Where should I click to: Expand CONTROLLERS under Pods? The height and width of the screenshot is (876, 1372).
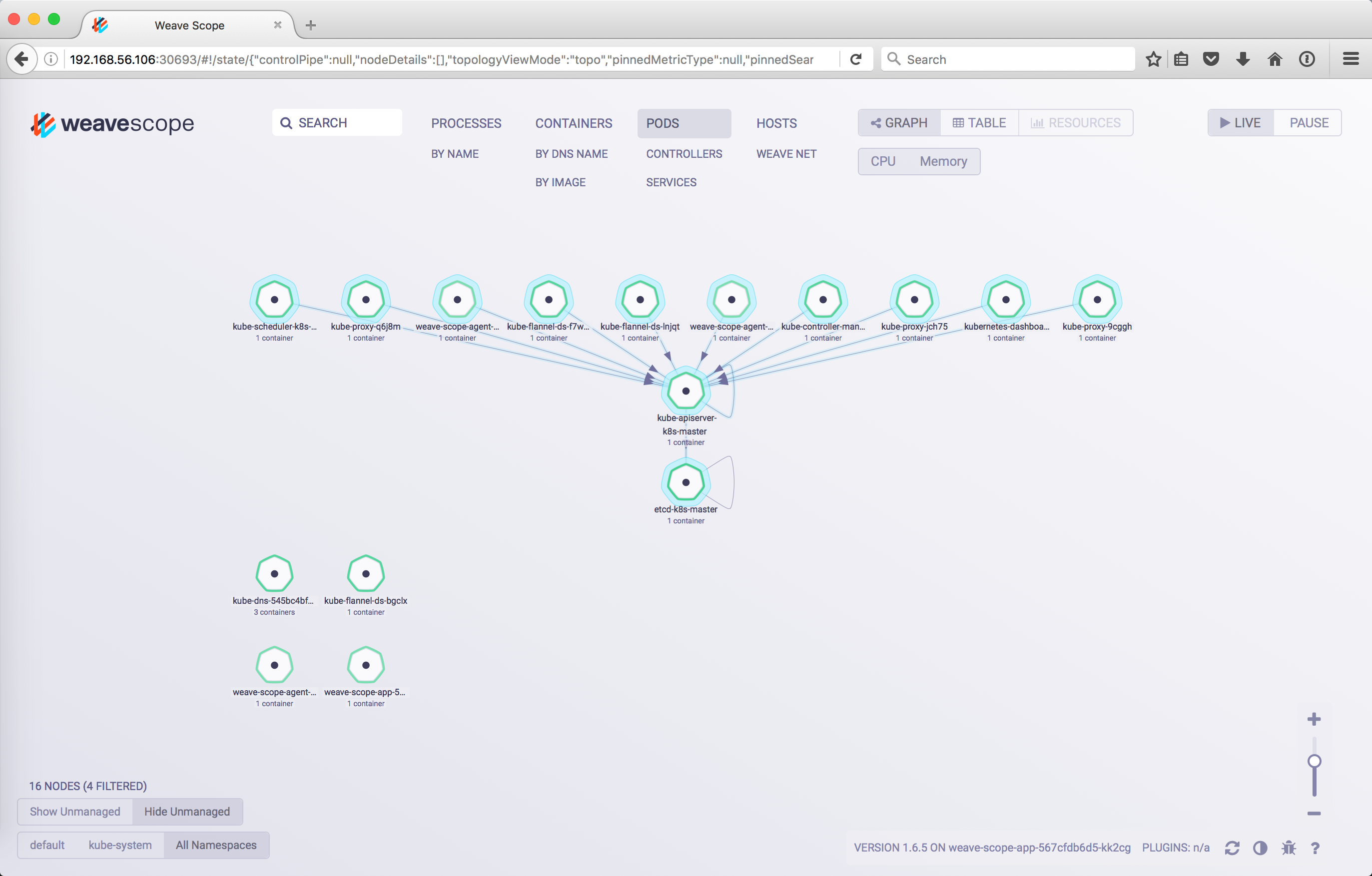(x=682, y=154)
